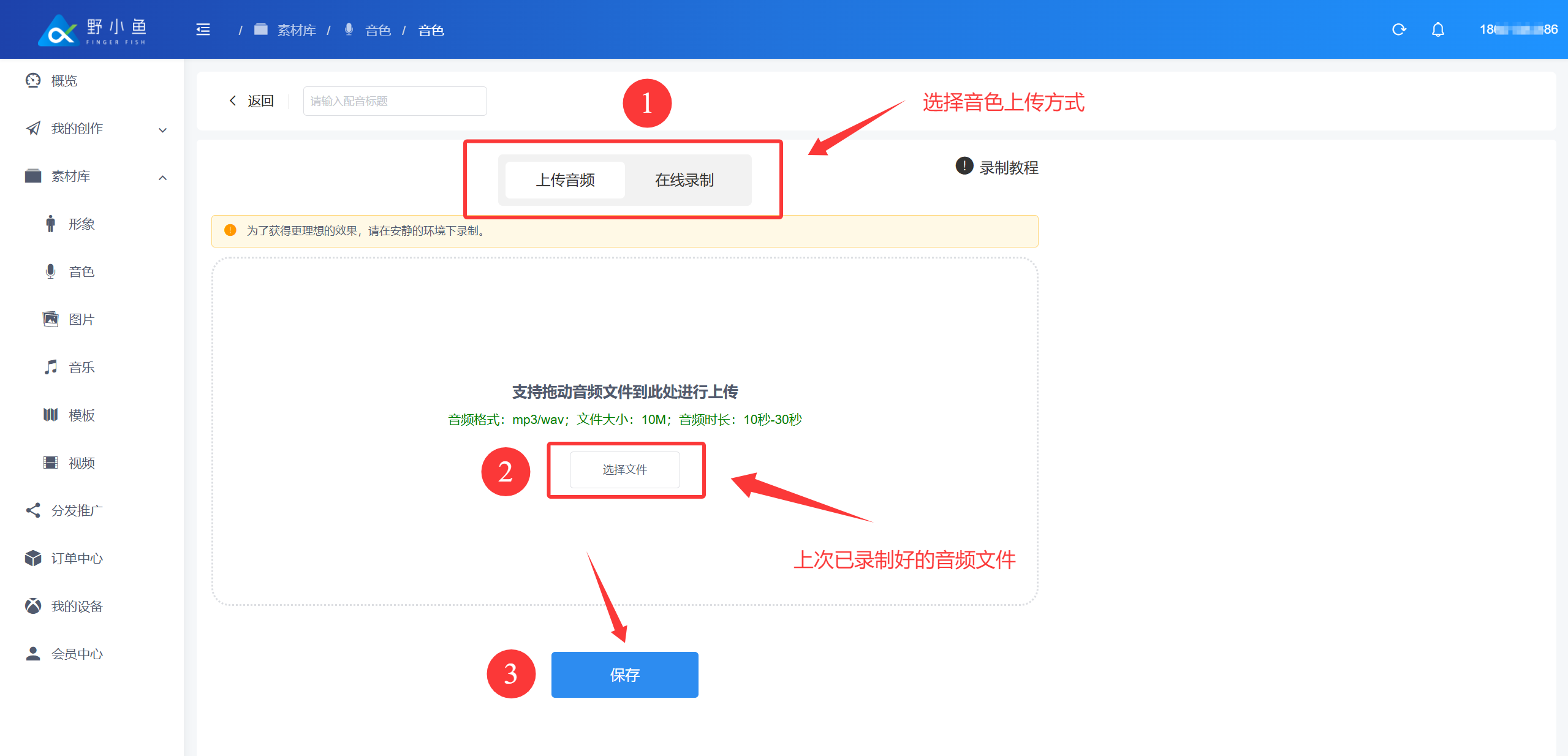Image resolution: width=1568 pixels, height=756 pixels.
Task: Switch to 在线录制 online recording mode
Action: 684,180
